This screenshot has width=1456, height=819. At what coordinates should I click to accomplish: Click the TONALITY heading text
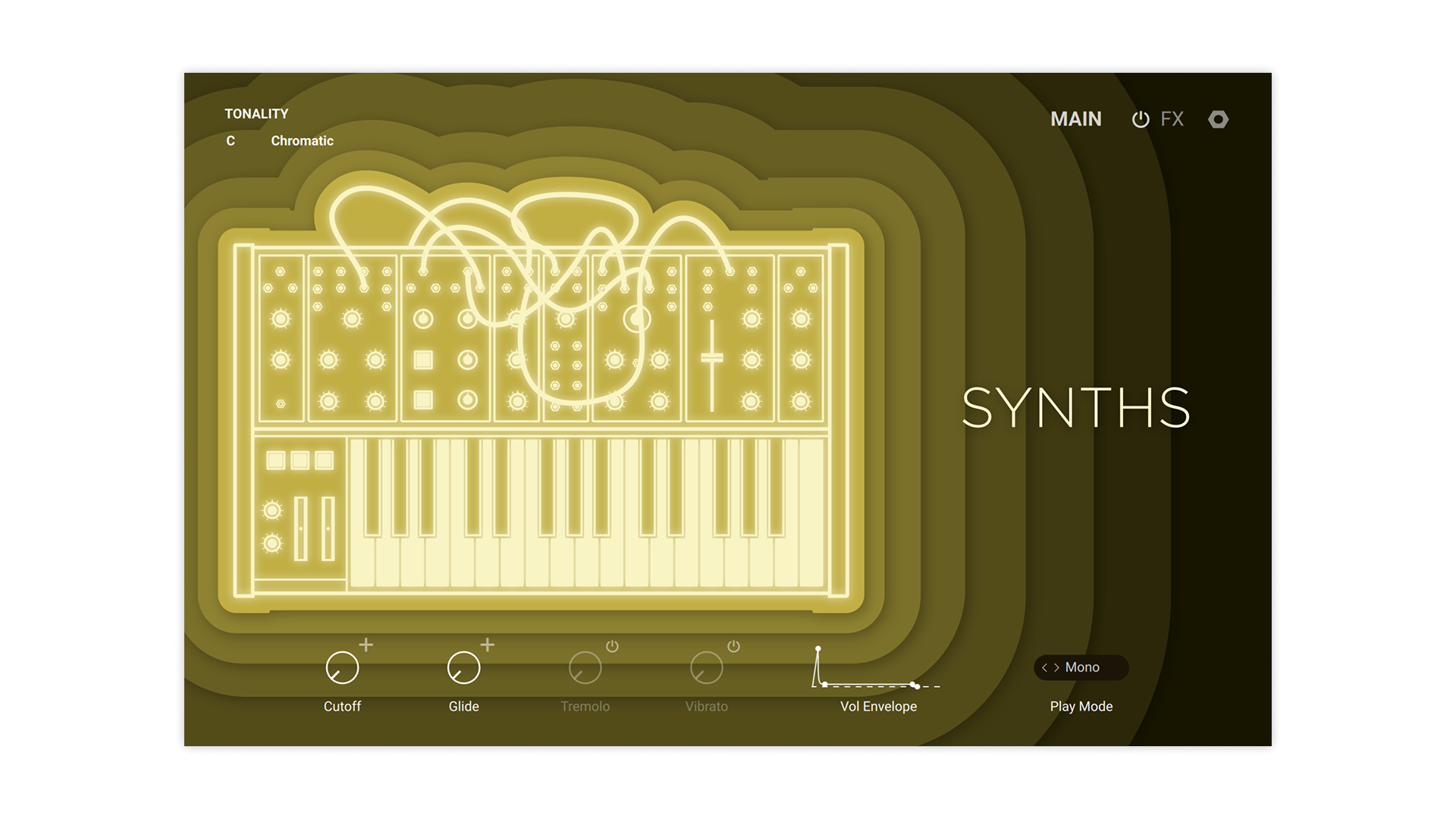point(256,114)
